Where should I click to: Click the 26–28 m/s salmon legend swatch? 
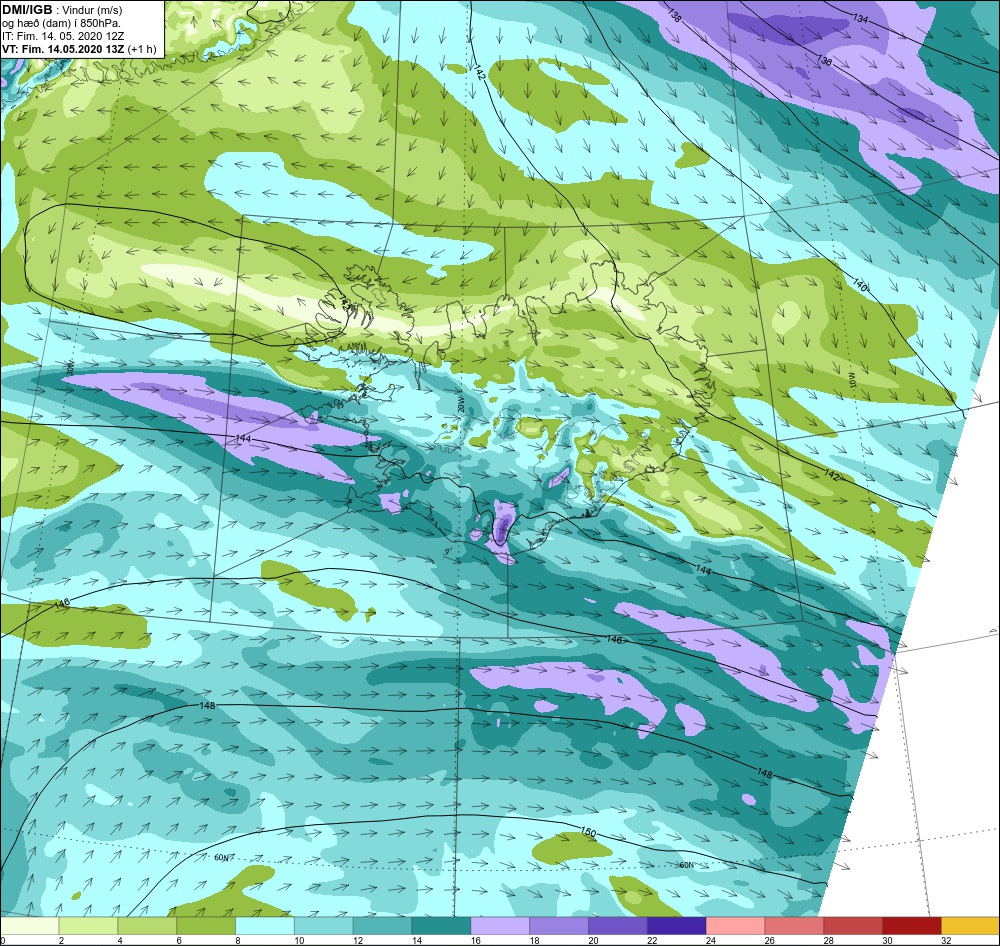pos(794,926)
